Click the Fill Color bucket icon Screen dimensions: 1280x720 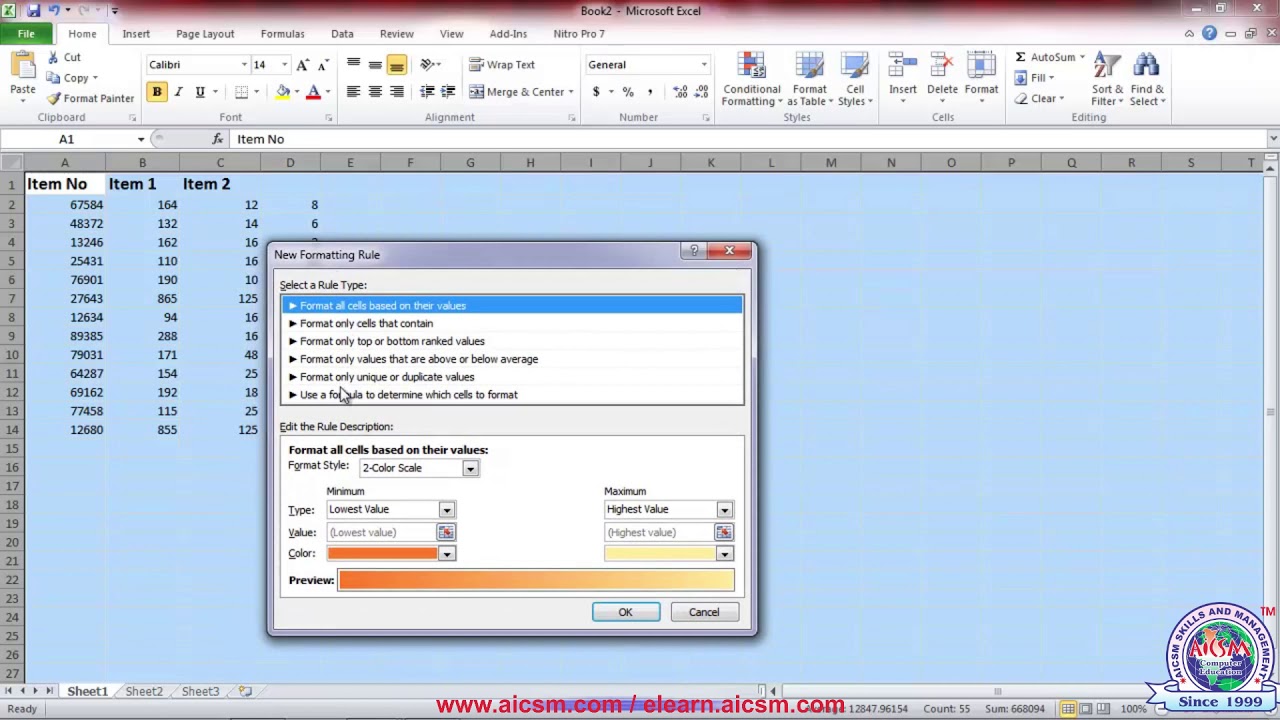283,92
